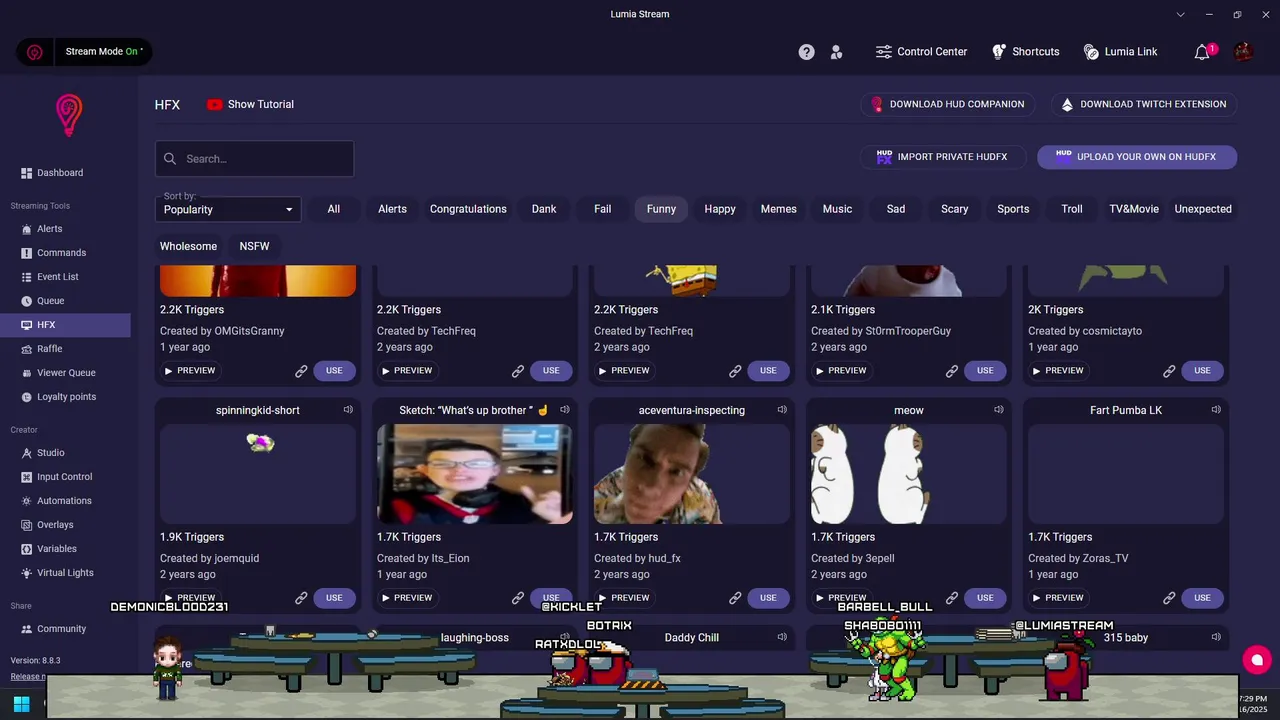
Task: Preview the OMGitsGranny effect
Action: point(190,371)
